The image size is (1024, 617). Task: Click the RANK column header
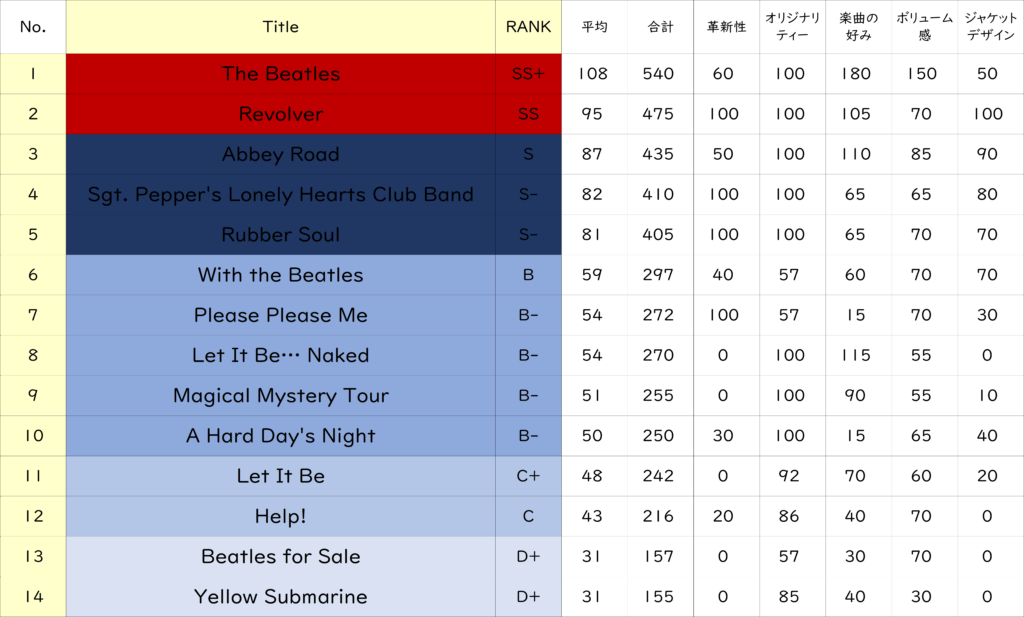[x=528, y=27]
